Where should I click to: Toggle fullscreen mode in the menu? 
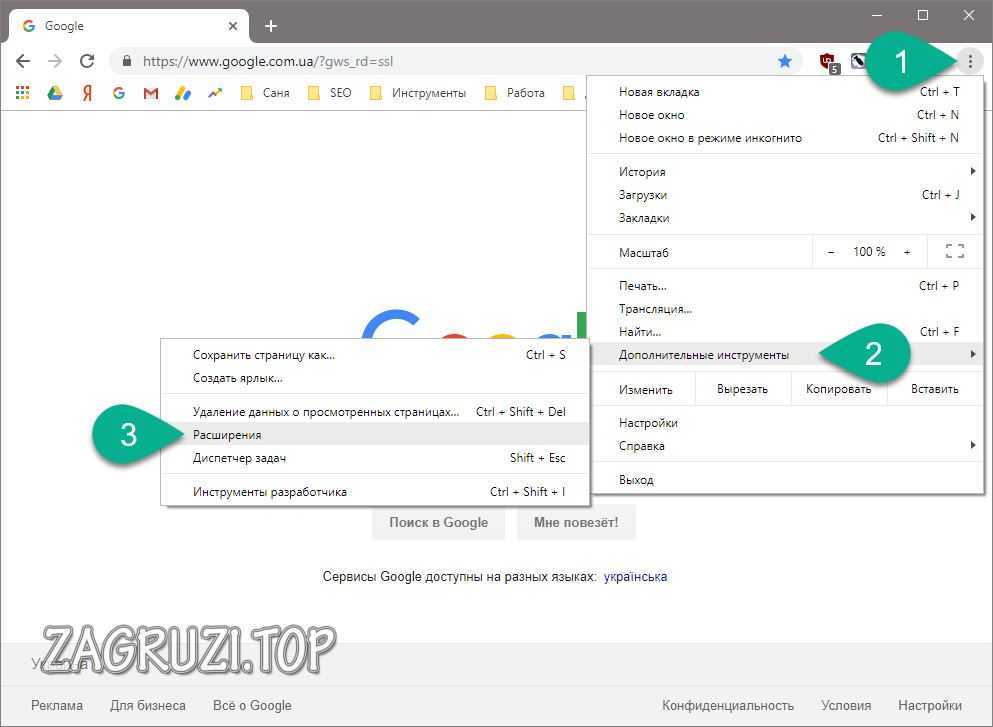954,252
